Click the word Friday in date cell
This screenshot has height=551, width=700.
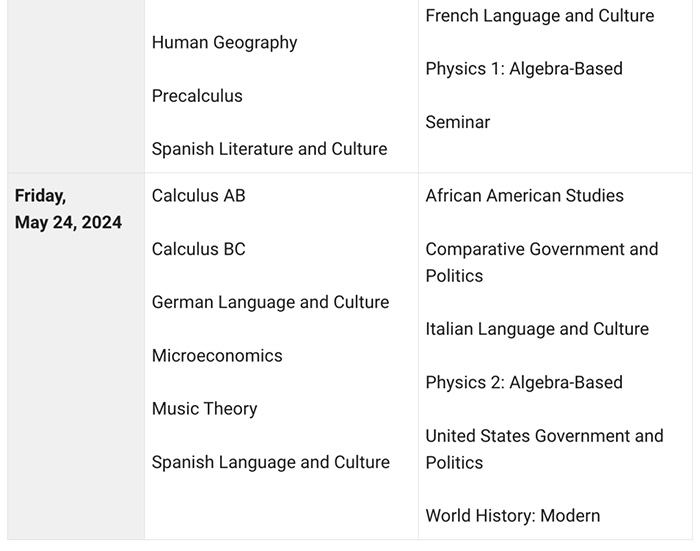pyautogui.click(x=40, y=196)
